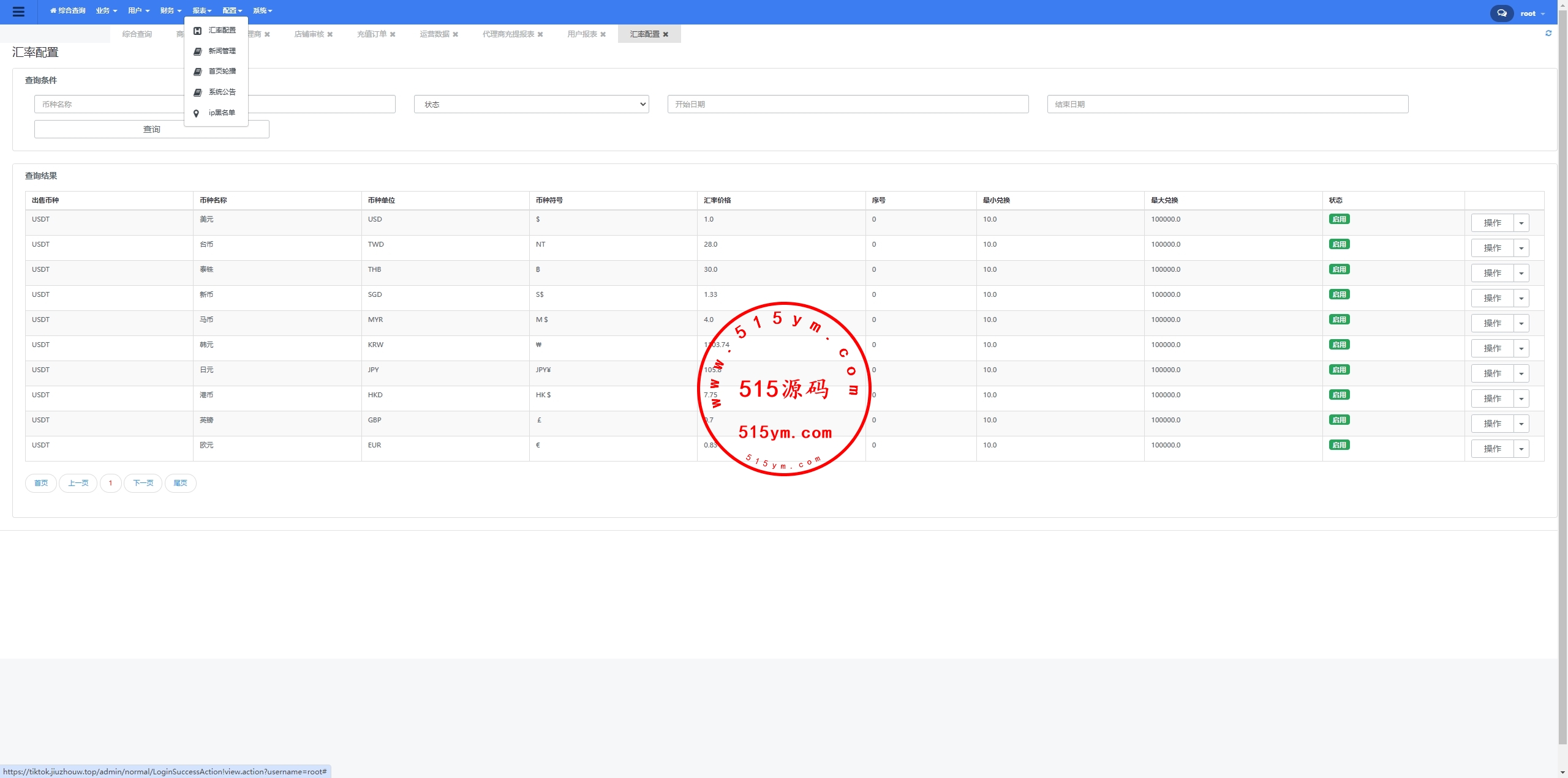
Task: Click the 汇率配置 save icon in dropdown menu
Action: (197, 31)
